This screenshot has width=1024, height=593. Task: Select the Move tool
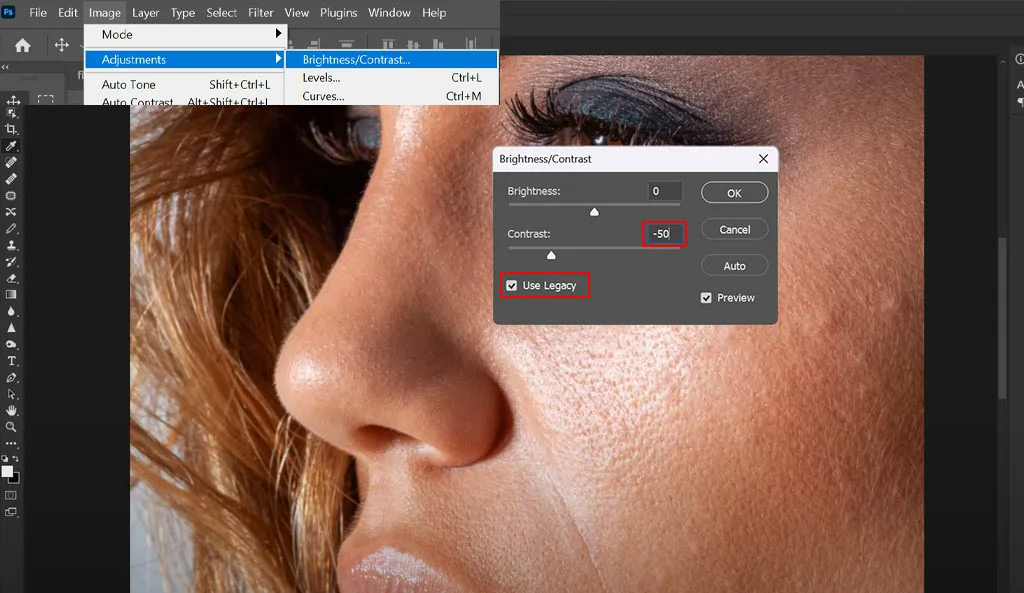point(13,101)
